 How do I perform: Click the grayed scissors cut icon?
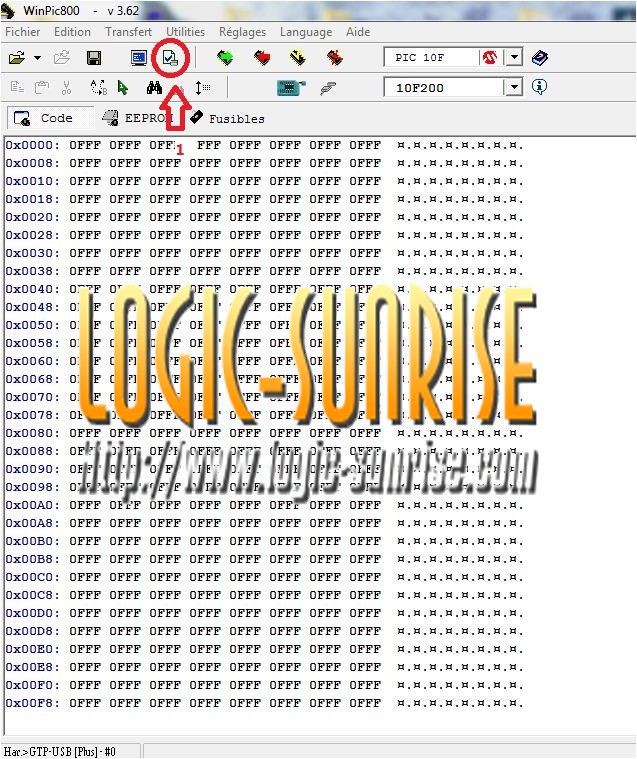(66, 88)
